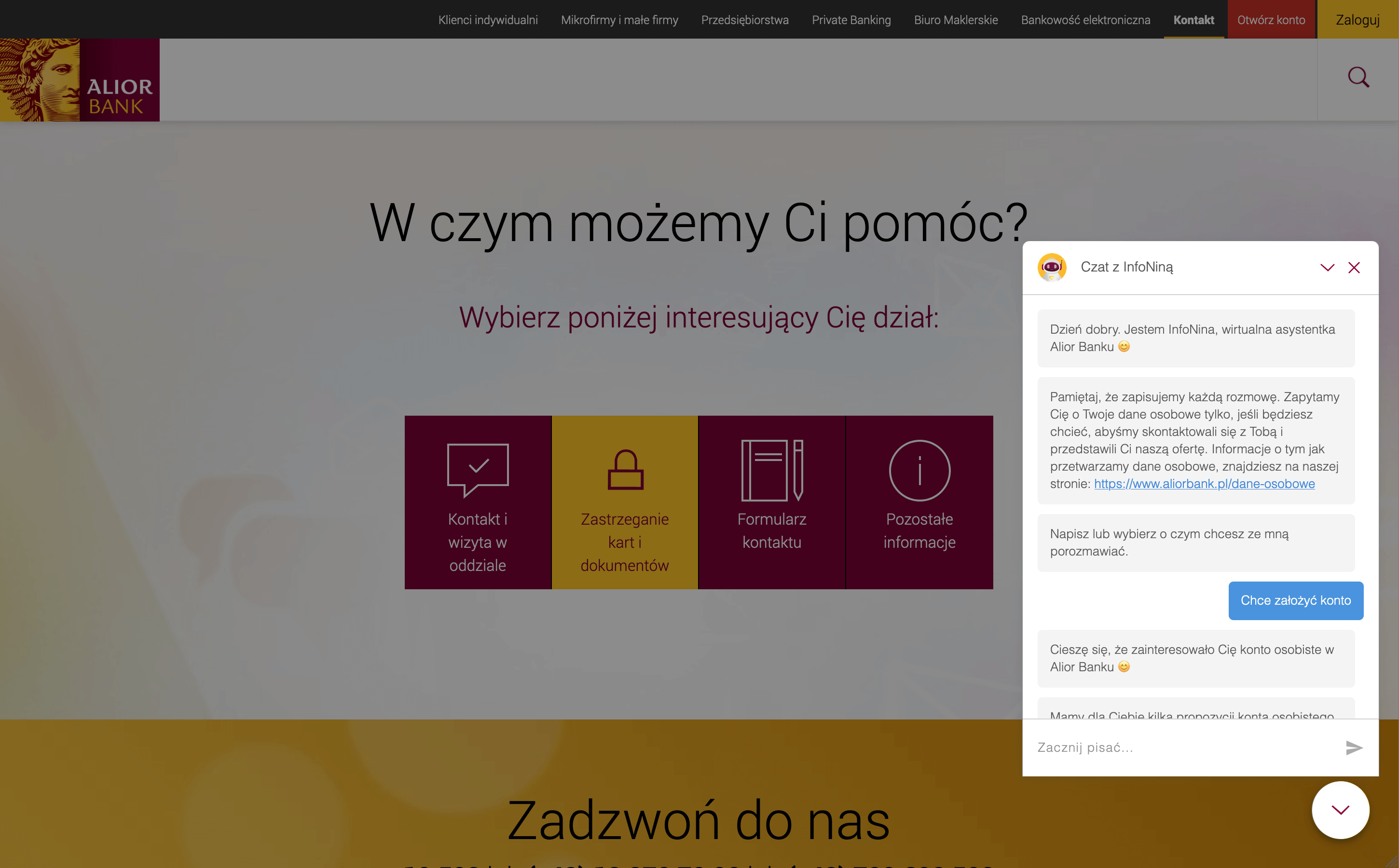The width and height of the screenshot is (1399, 868).
Task: Click the Zaloguj login button
Action: pyautogui.click(x=1357, y=20)
